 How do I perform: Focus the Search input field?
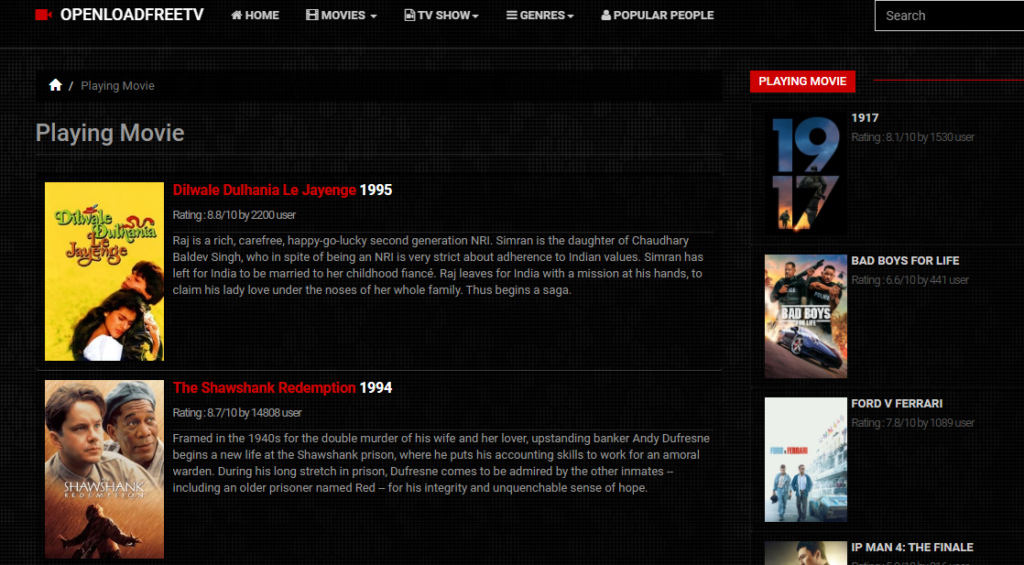click(950, 16)
